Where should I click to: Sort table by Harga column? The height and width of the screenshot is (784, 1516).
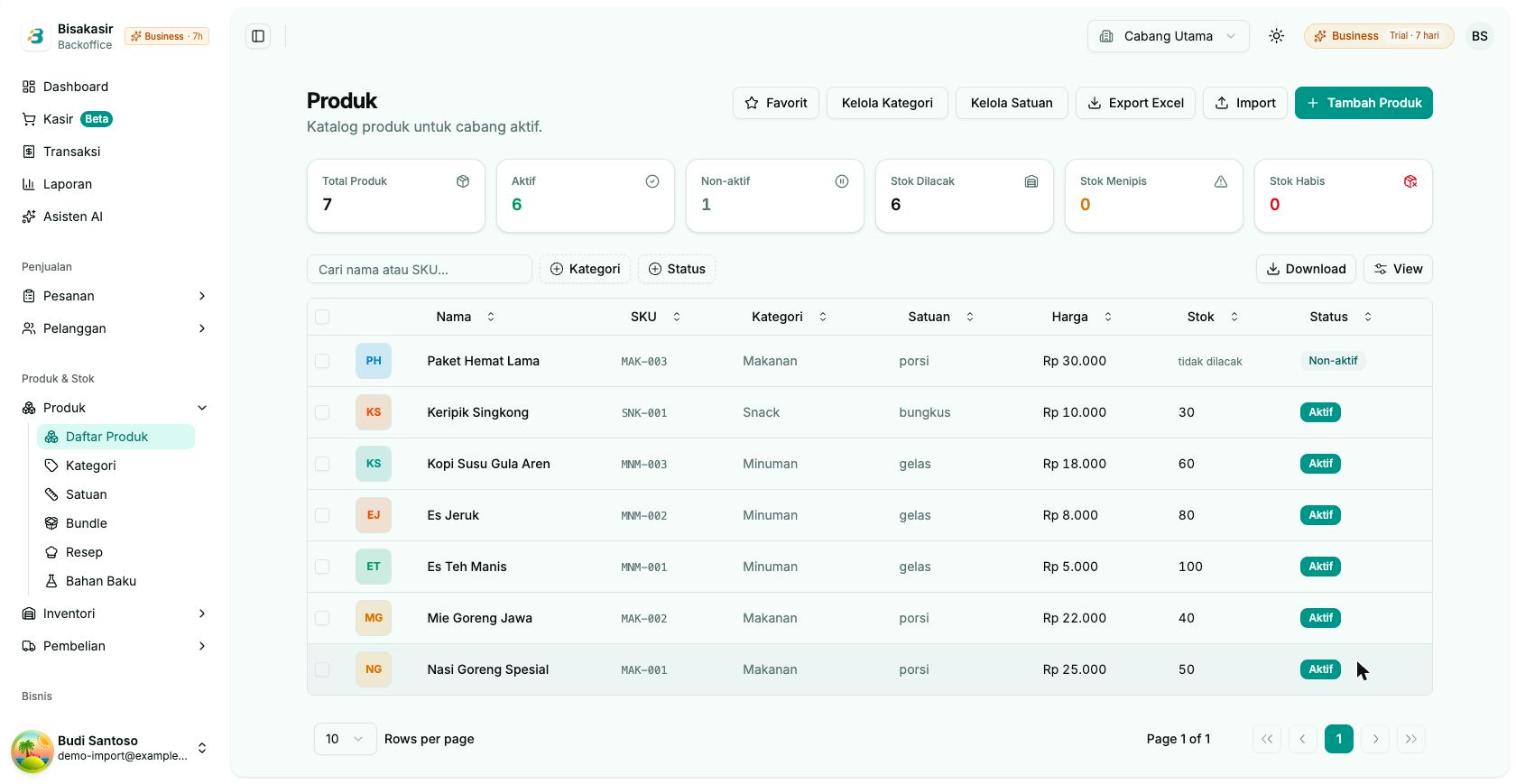pyautogui.click(x=1081, y=317)
